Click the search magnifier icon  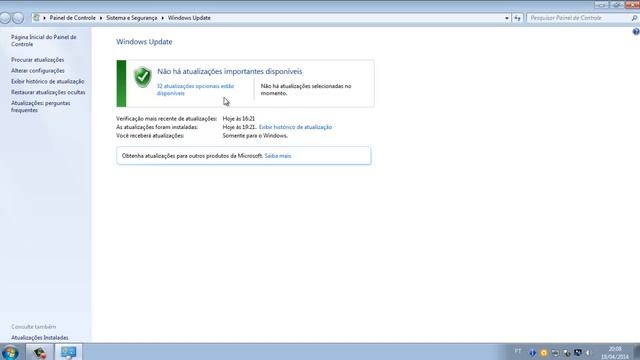634,18
